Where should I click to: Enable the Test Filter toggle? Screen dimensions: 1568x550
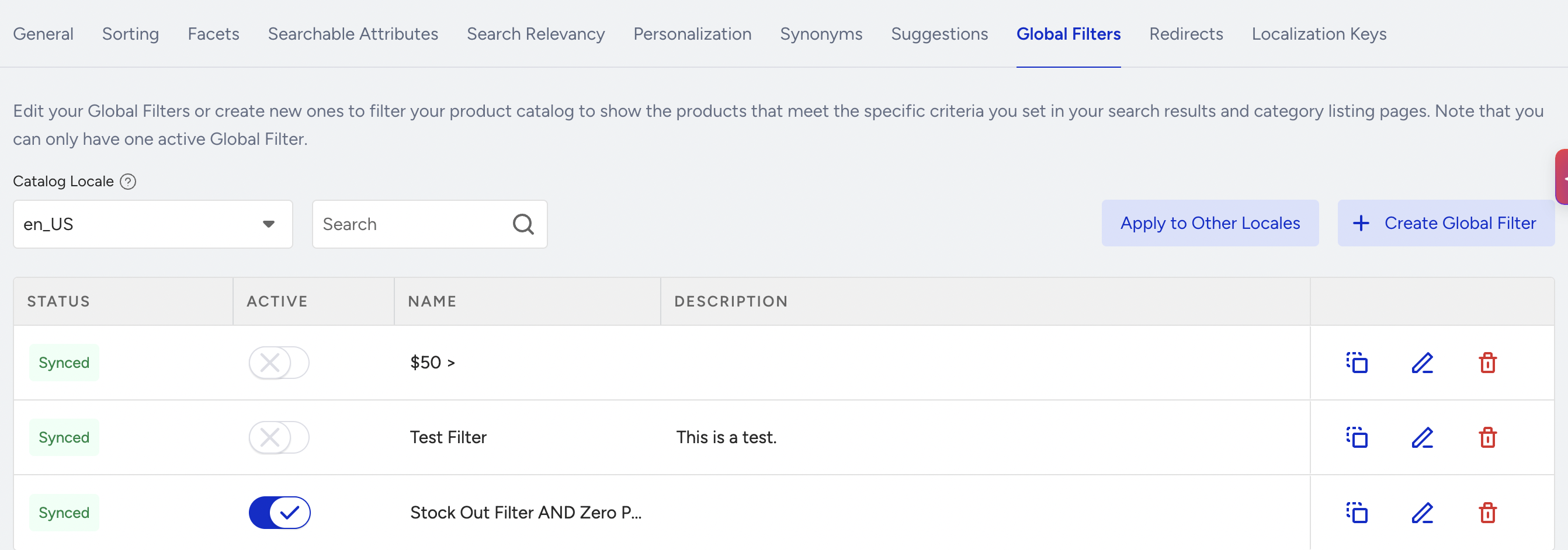(279, 437)
